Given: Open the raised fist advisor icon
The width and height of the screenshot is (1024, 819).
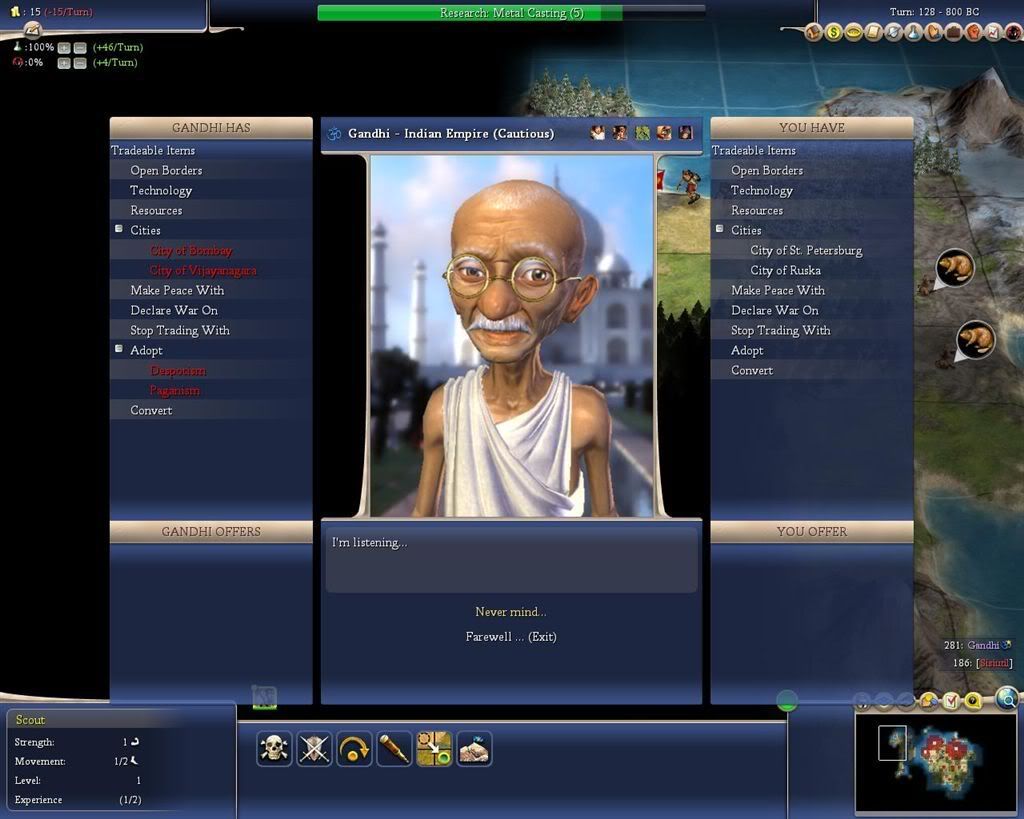Looking at the screenshot, I should [x=974, y=32].
